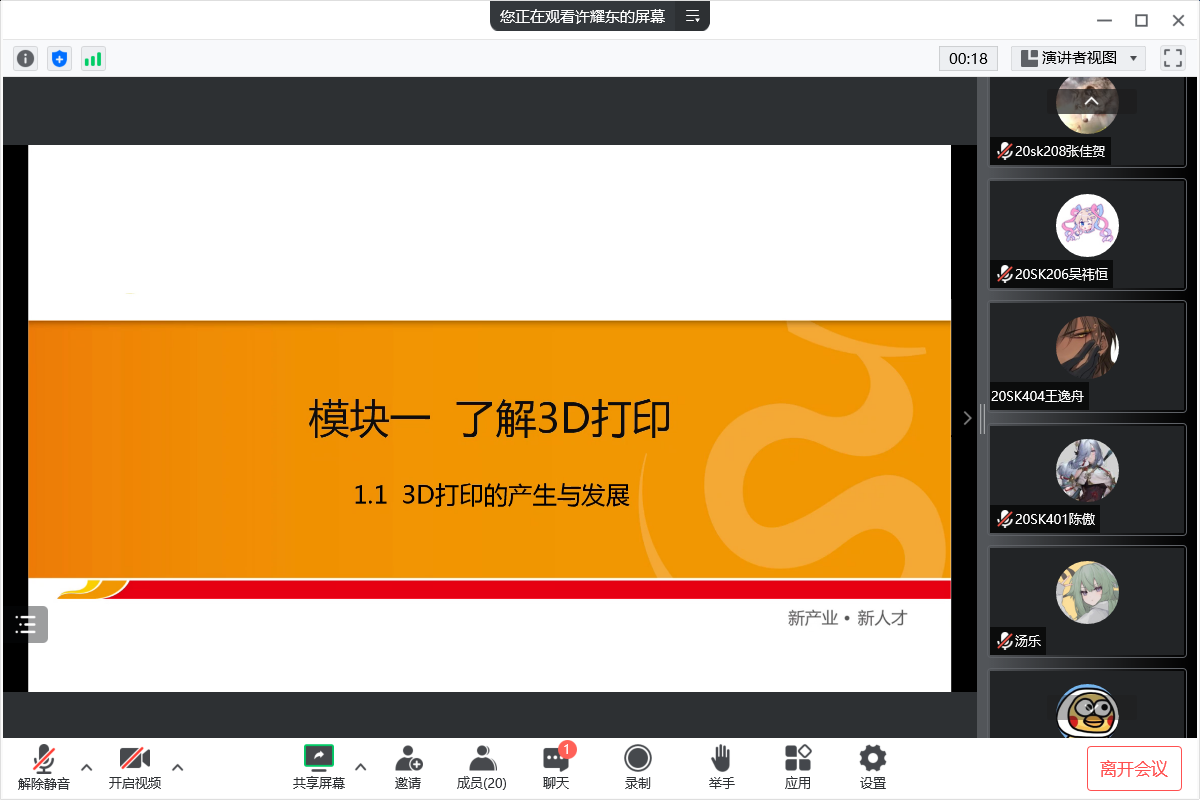Click subtitle 1.1 3D打印的产生与发展
1200x800 pixels.
[x=491, y=495]
